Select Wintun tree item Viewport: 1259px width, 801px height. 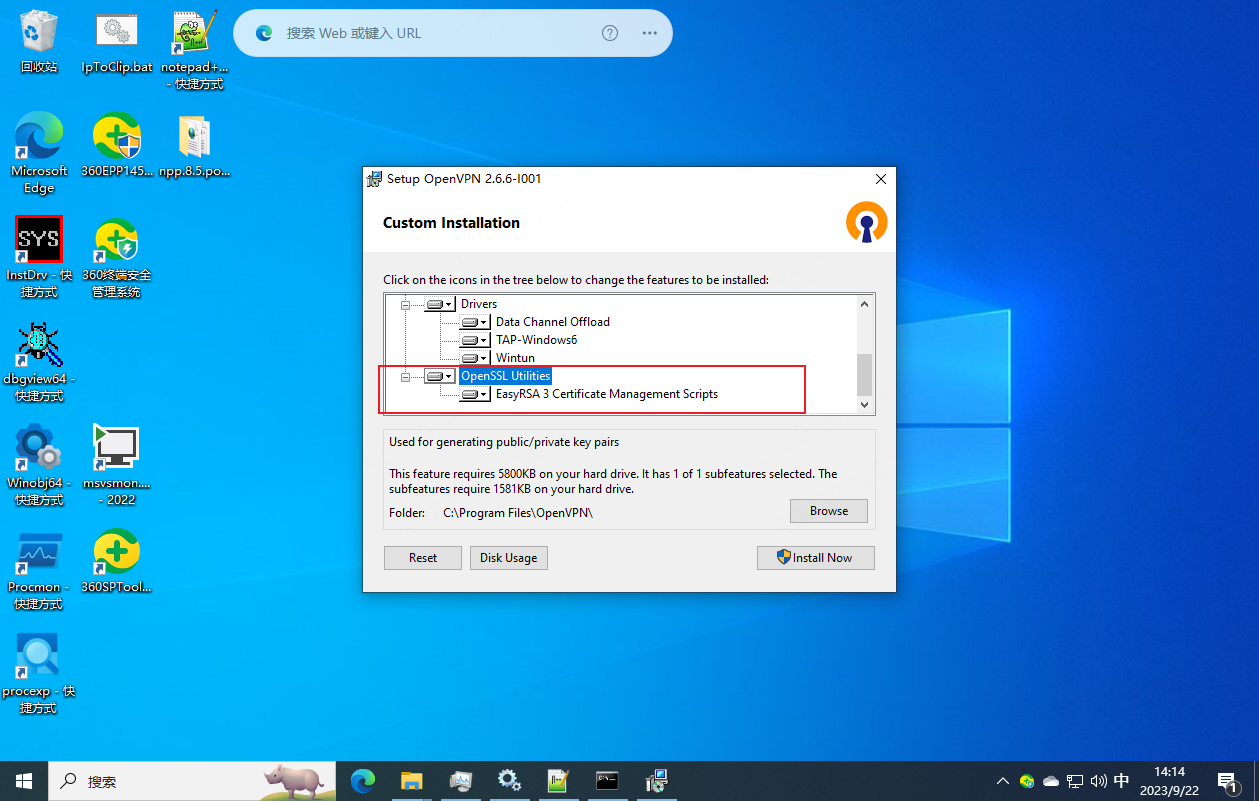tap(515, 358)
